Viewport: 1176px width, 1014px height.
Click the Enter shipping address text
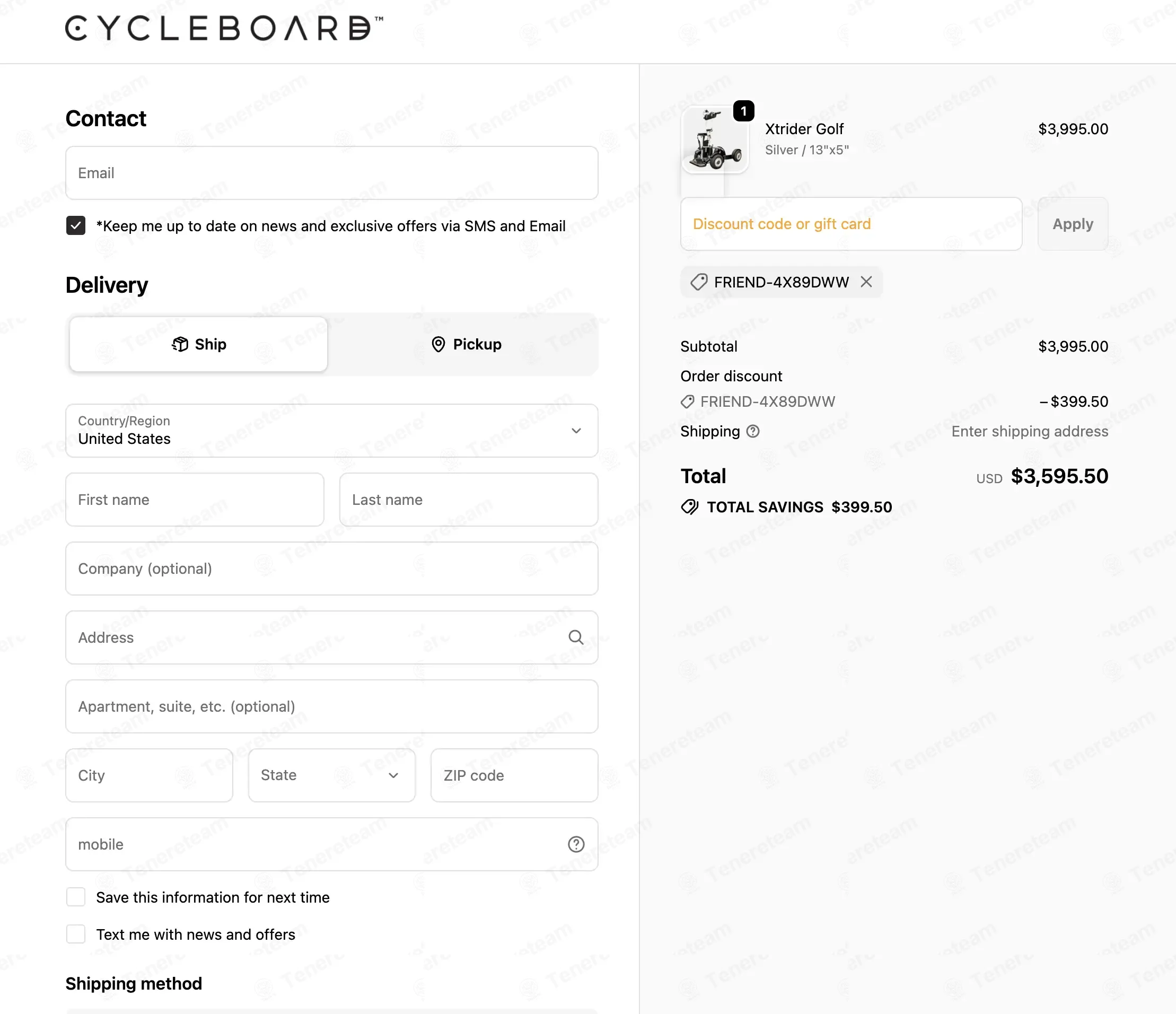click(x=1030, y=432)
